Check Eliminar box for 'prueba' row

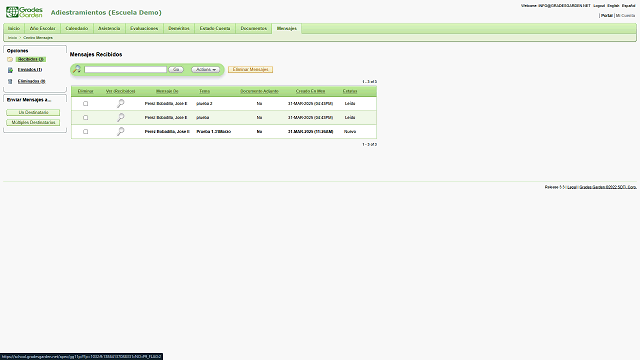coord(85,118)
